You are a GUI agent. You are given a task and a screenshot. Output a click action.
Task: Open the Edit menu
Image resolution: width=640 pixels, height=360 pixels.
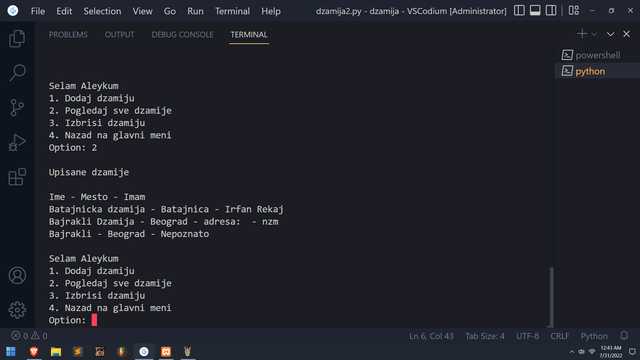(x=64, y=11)
